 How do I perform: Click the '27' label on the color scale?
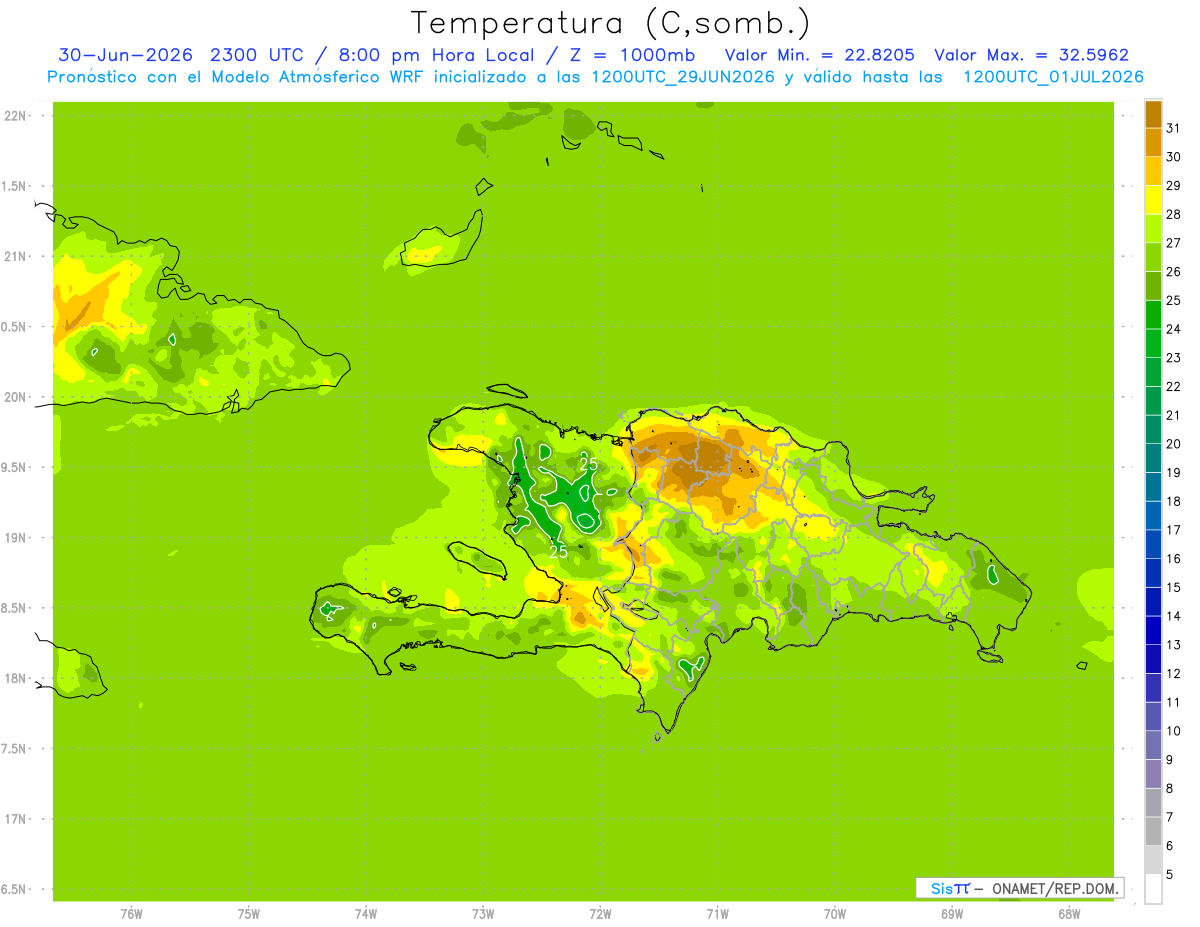click(x=1174, y=243)
